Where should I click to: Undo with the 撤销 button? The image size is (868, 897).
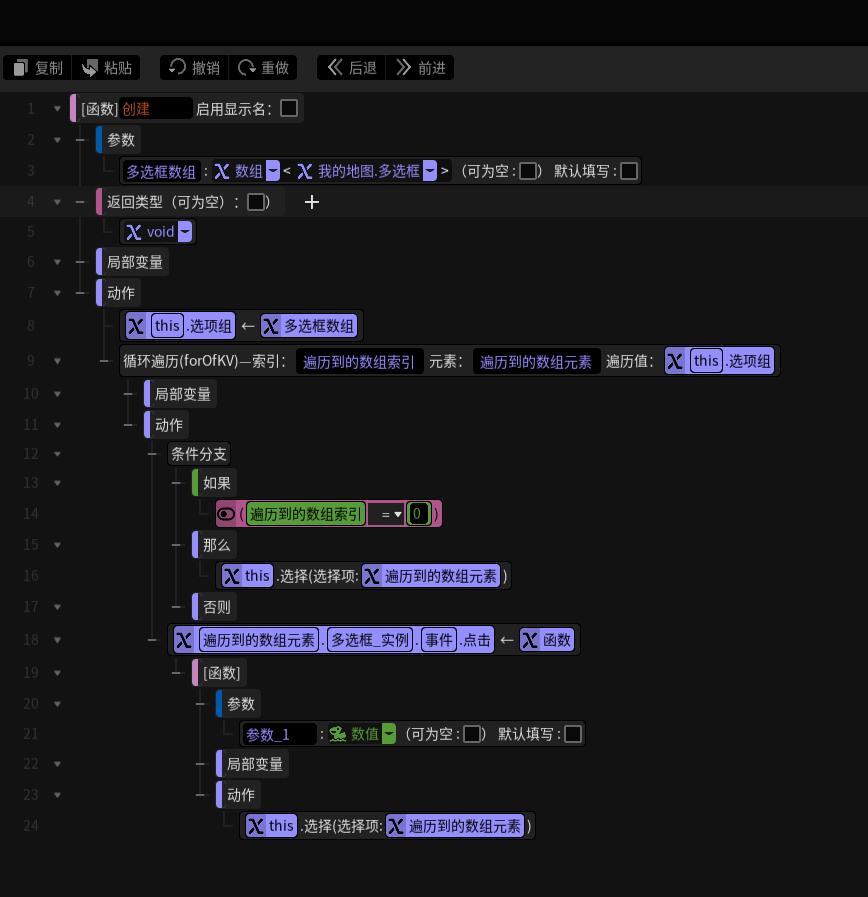coord(195,68)
